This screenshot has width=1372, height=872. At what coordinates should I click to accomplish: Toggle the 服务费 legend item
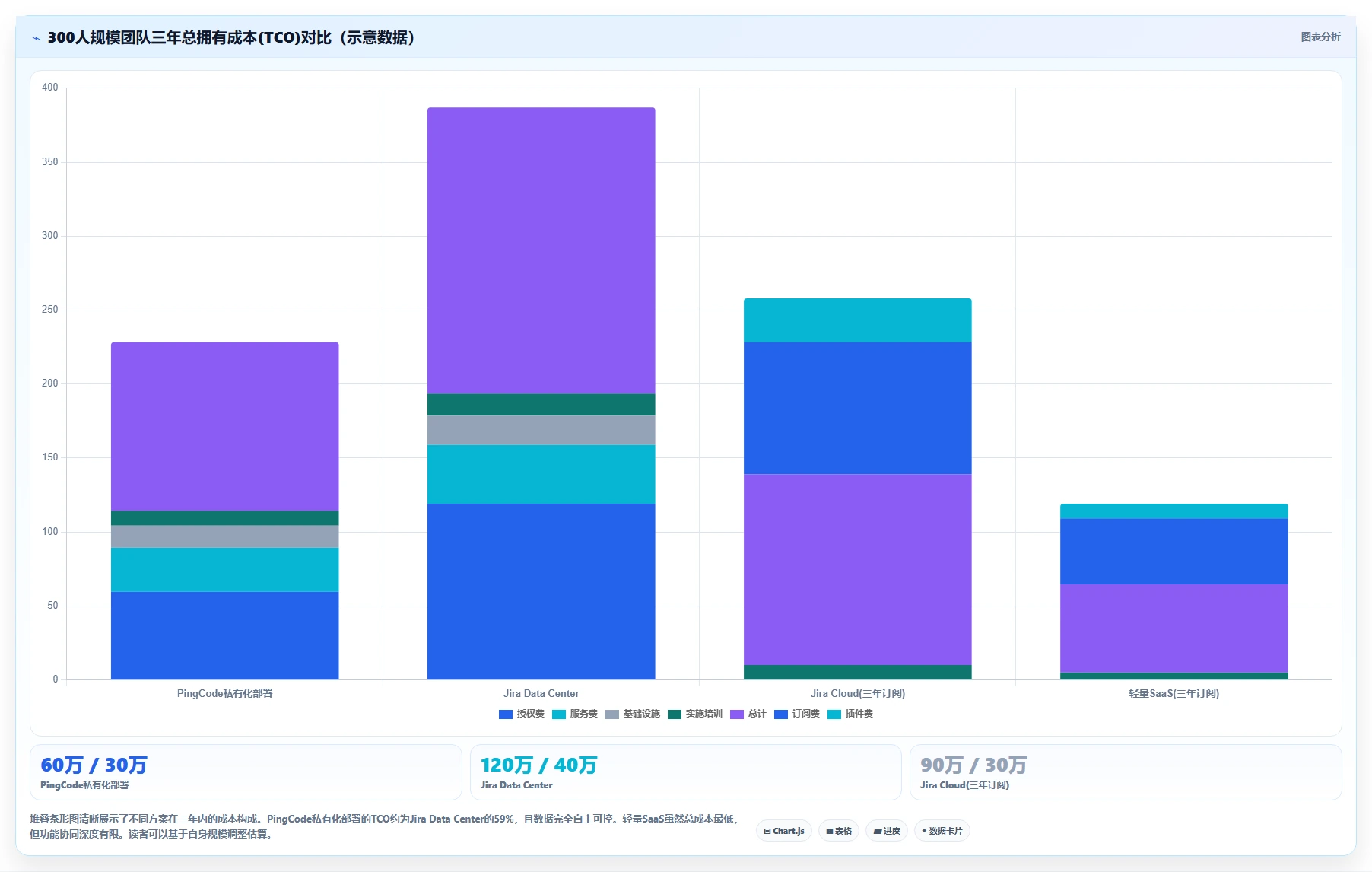pyautogui.click(x=575, y=714)
